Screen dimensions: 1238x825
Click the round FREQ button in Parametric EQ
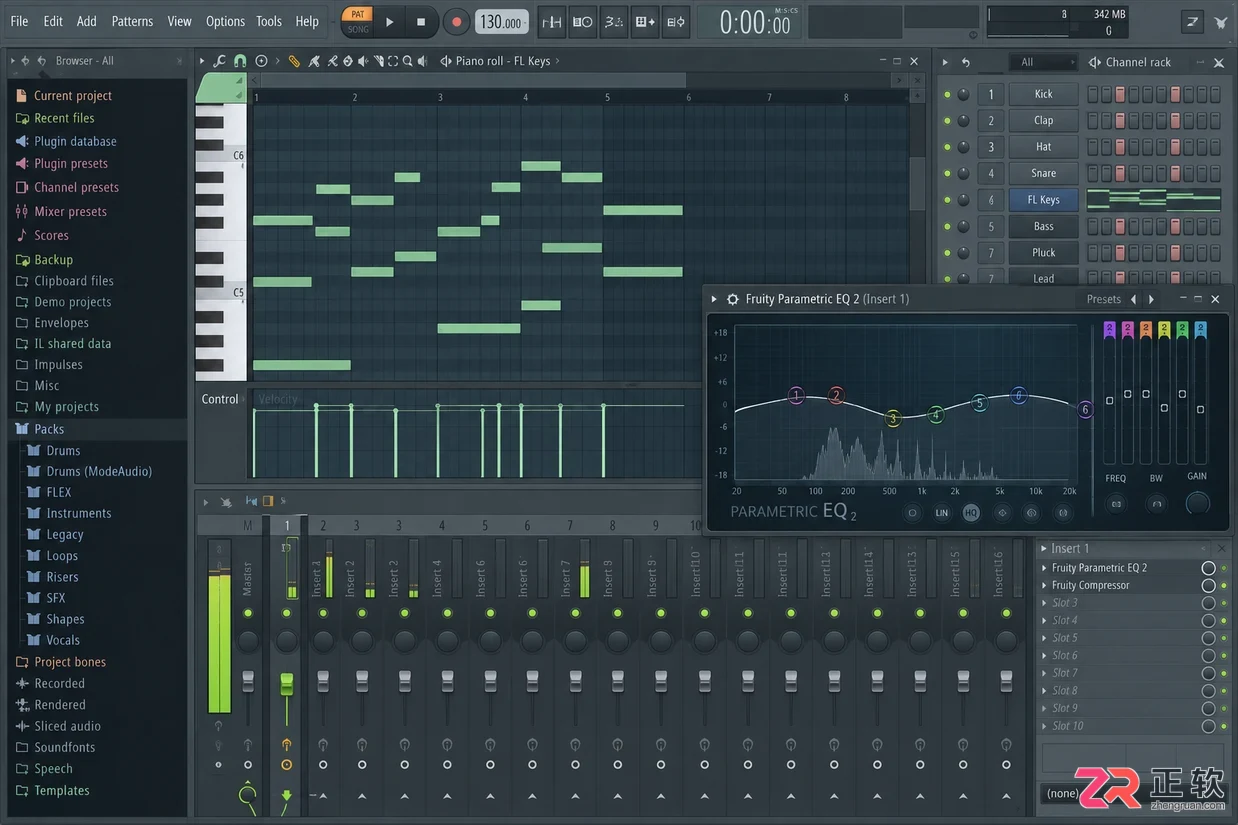(1117, 503)
